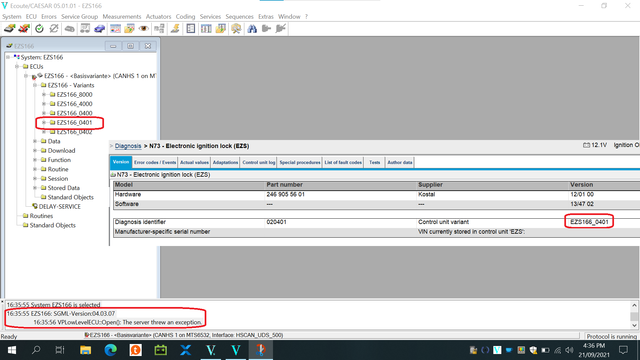Open the Service Group menu

[x=80, y=17]
